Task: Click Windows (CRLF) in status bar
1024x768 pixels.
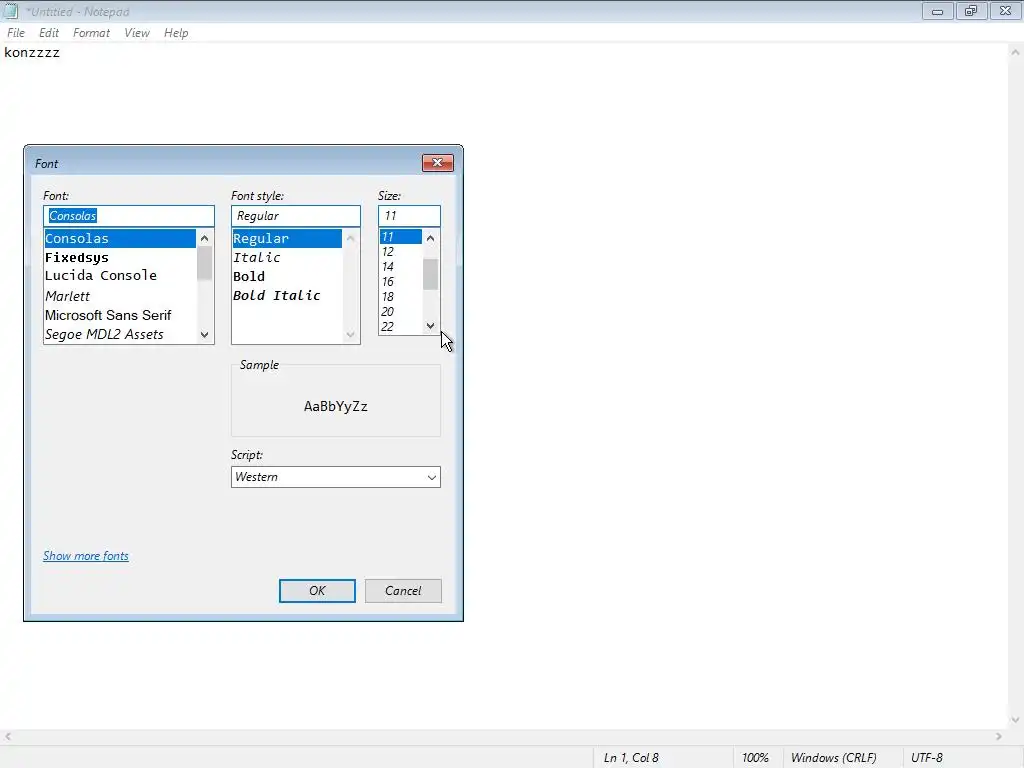Action: 833,758
